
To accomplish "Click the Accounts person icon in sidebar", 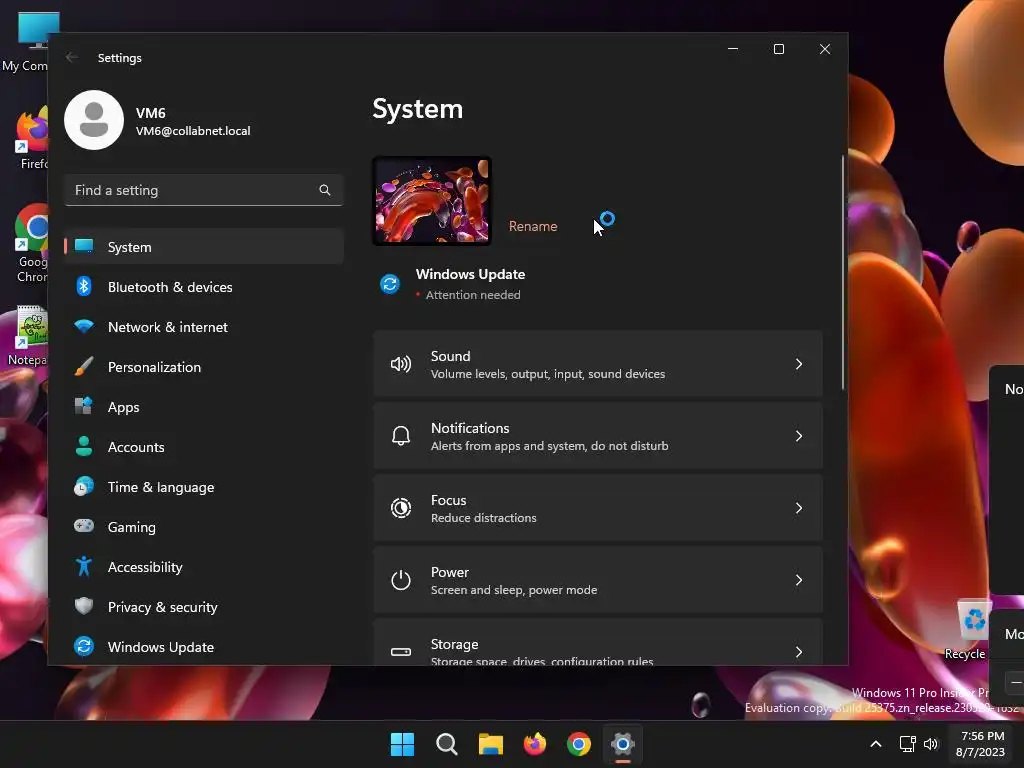I will pyautogui.click(x=84, y=446).
